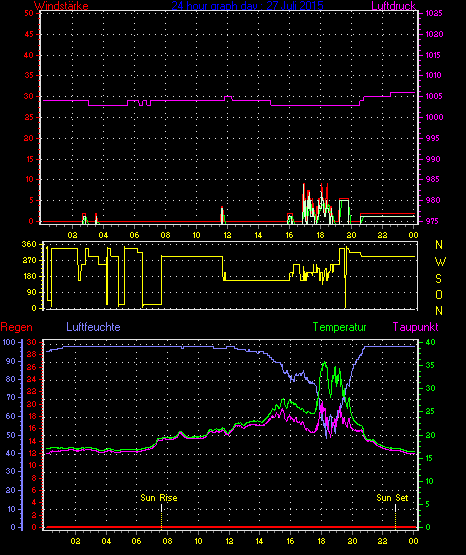Click the 24 hour graph day title

coord(247,6)
